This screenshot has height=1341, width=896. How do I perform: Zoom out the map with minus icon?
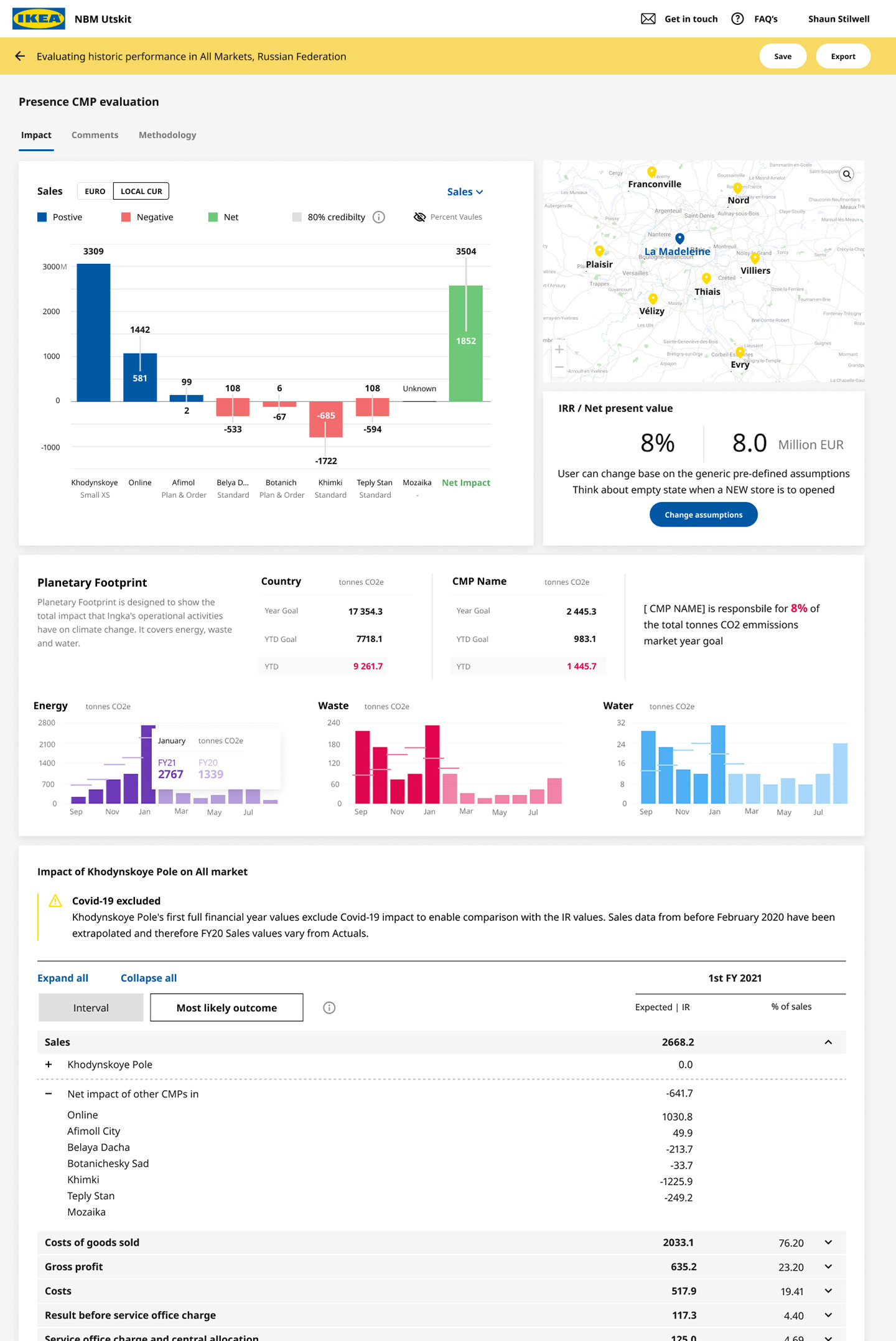pyautogui.click(x=559, y=367)
